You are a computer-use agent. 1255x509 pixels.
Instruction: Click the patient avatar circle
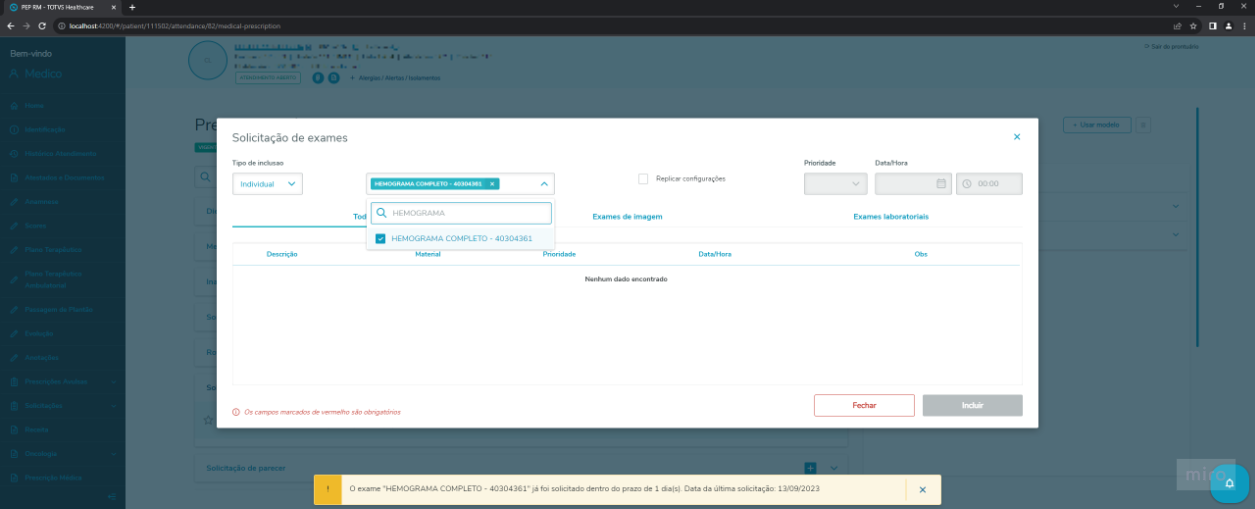coord(207,61)
